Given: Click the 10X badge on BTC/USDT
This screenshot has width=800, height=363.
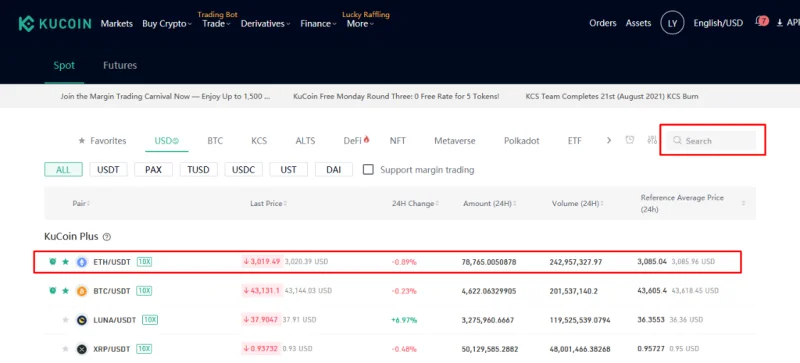Looking at the screenshot, I should pyautogui.click(x=144, y=291).
